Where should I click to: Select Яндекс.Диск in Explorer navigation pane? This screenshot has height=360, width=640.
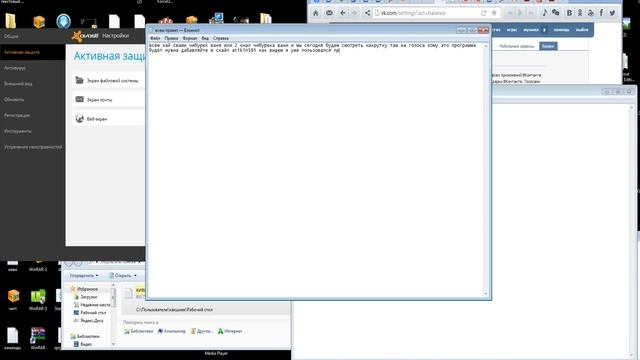point(89,321)
